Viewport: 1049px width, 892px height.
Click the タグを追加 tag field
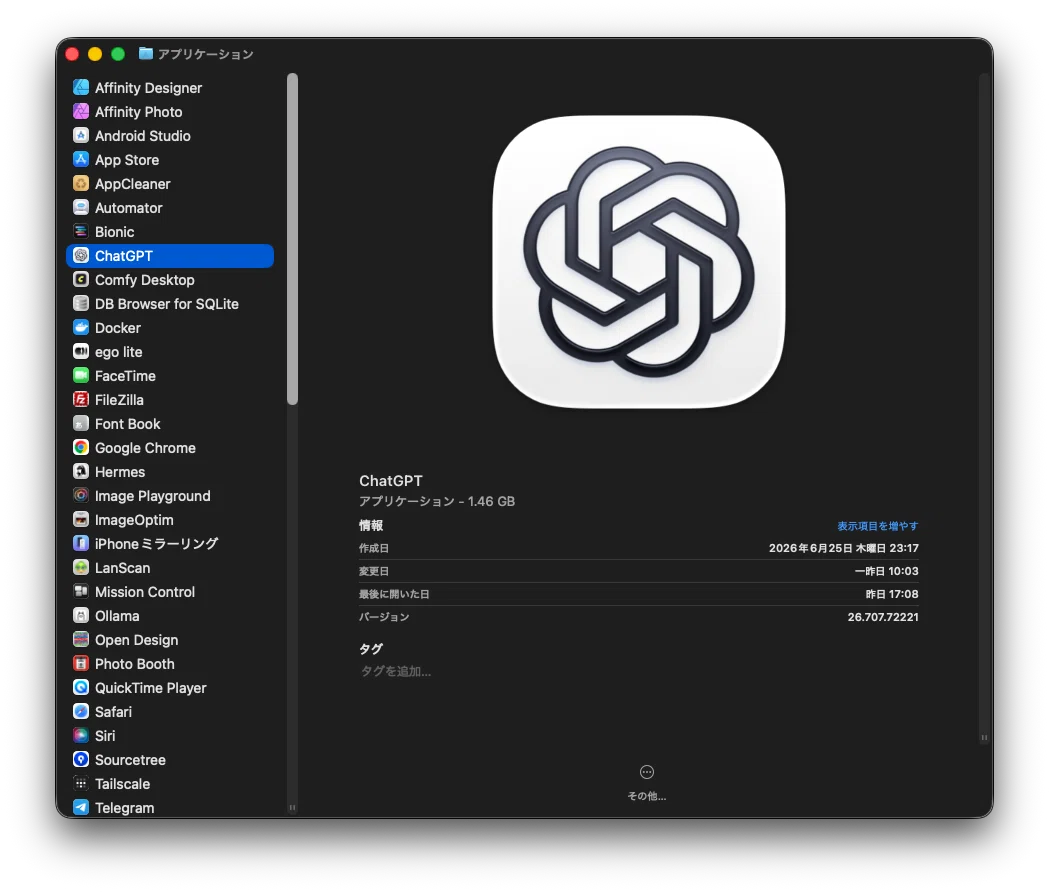pos(396,671)
